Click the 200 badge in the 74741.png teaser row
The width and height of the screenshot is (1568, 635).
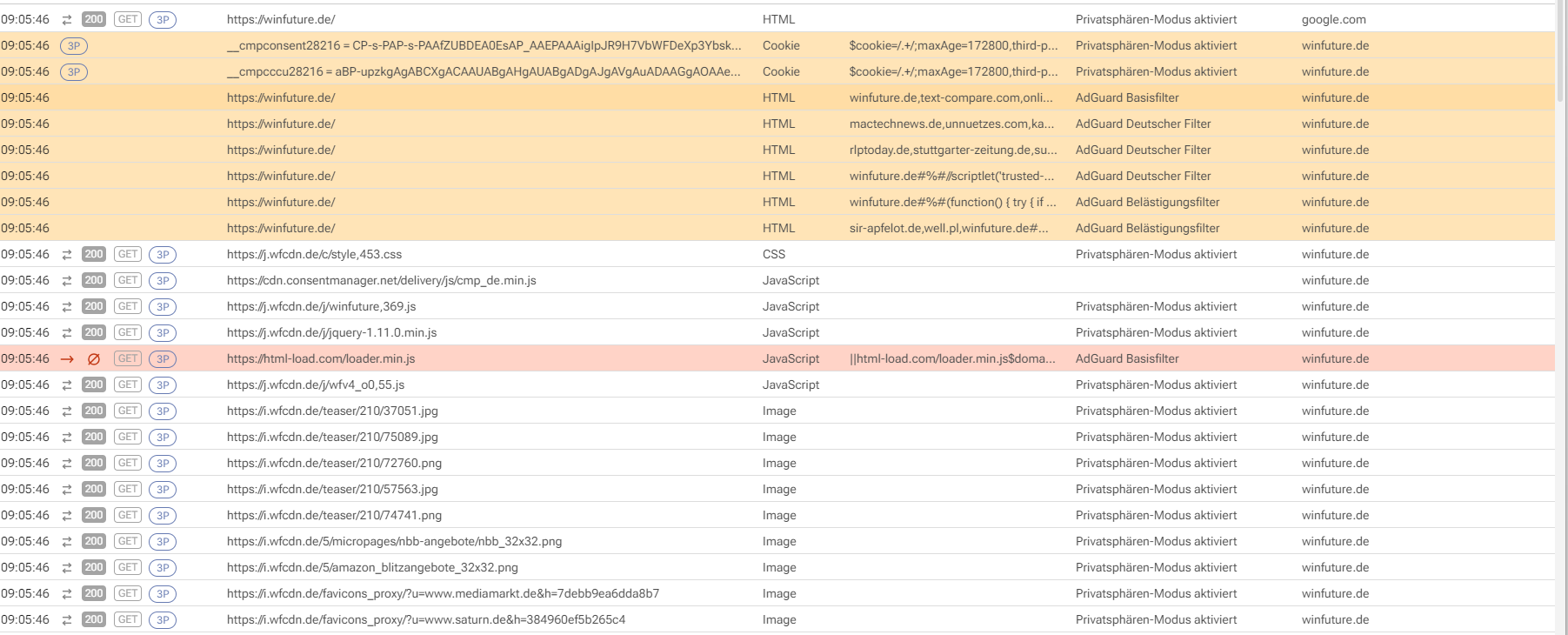pos(94,515)
